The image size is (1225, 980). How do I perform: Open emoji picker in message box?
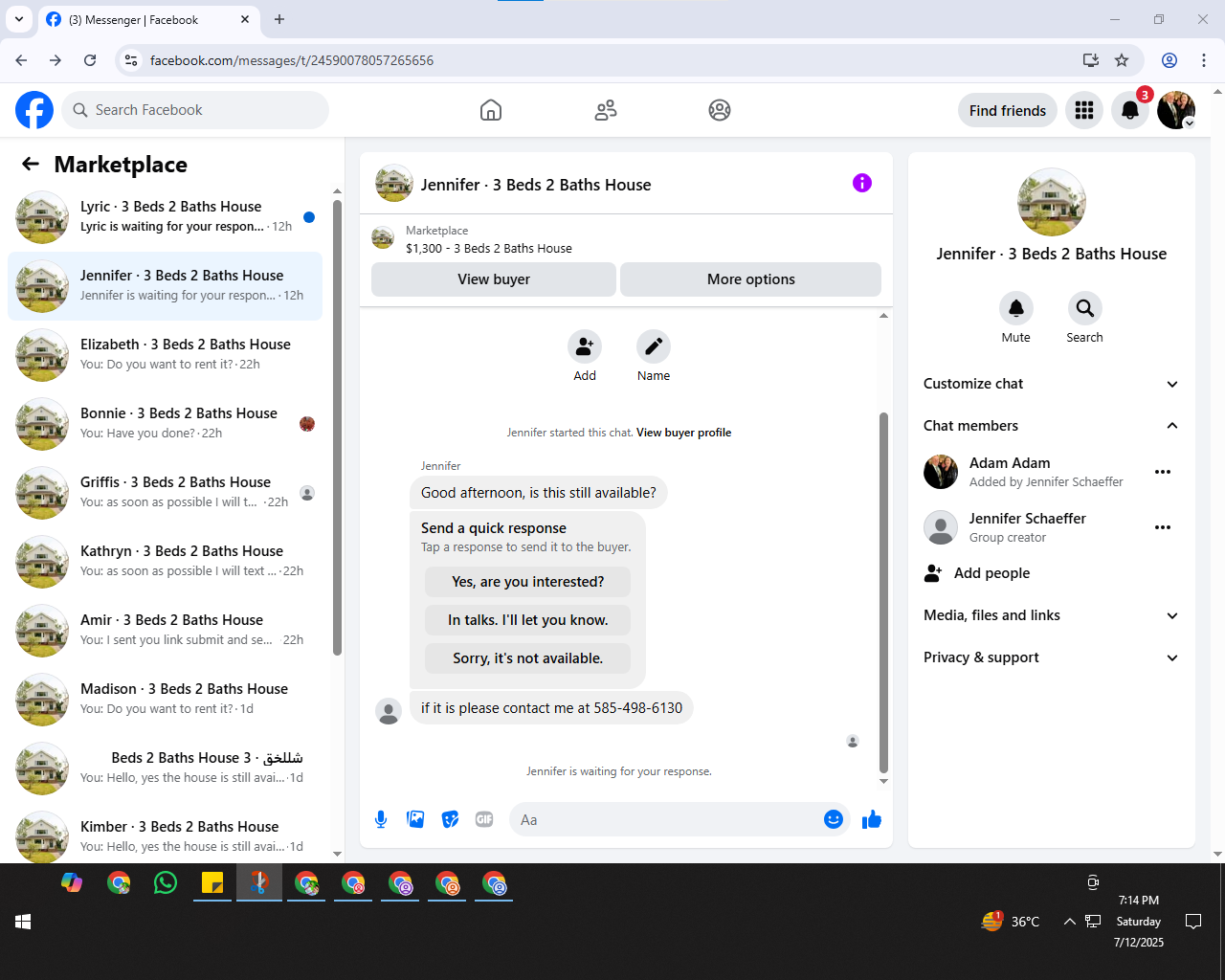point(834,819)
